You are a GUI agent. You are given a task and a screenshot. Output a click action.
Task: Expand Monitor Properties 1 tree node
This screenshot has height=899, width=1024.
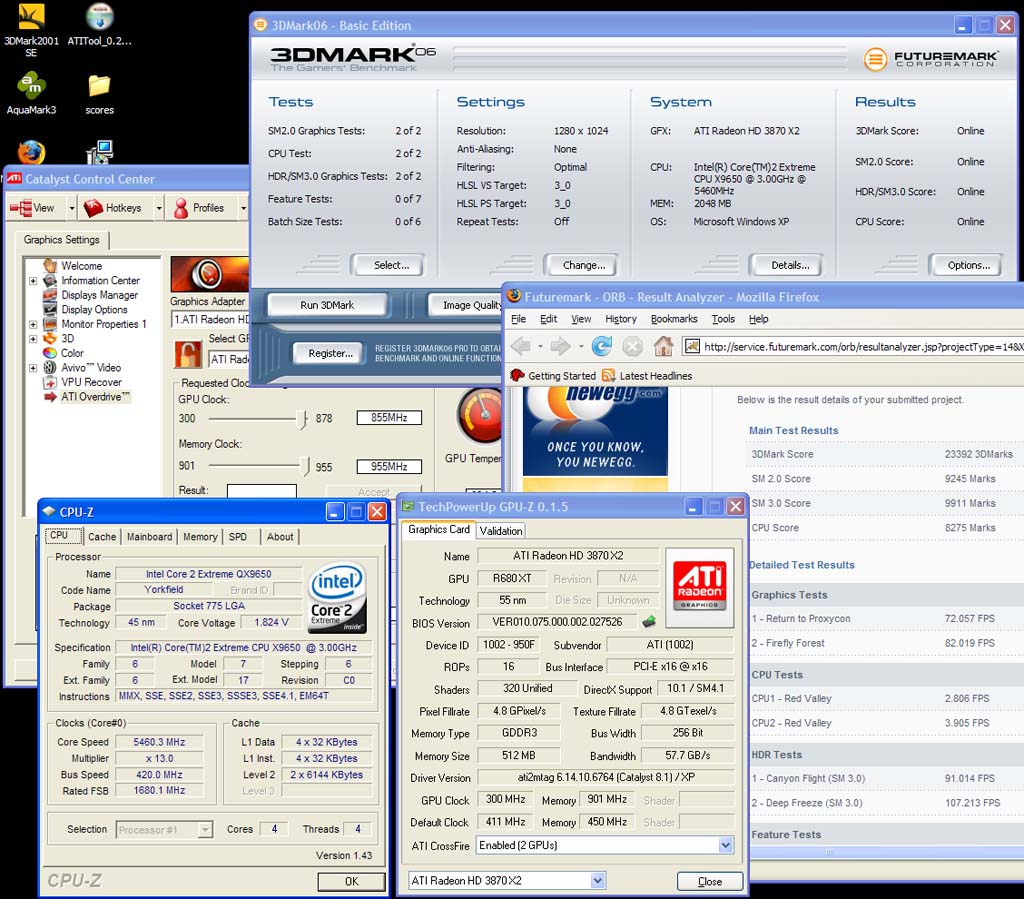click(x=33, y=324)
